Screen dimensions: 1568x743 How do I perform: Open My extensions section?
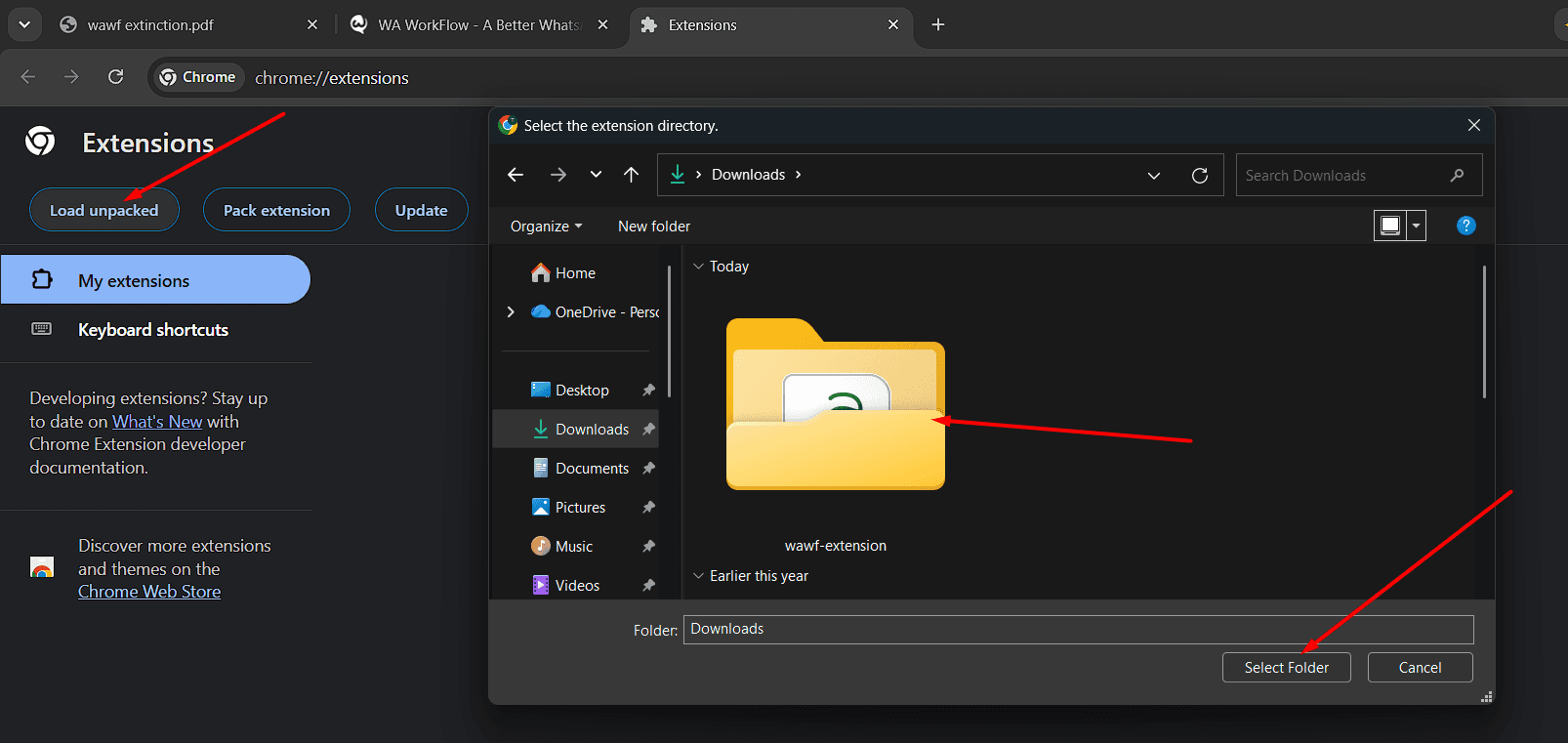(155, 280)
